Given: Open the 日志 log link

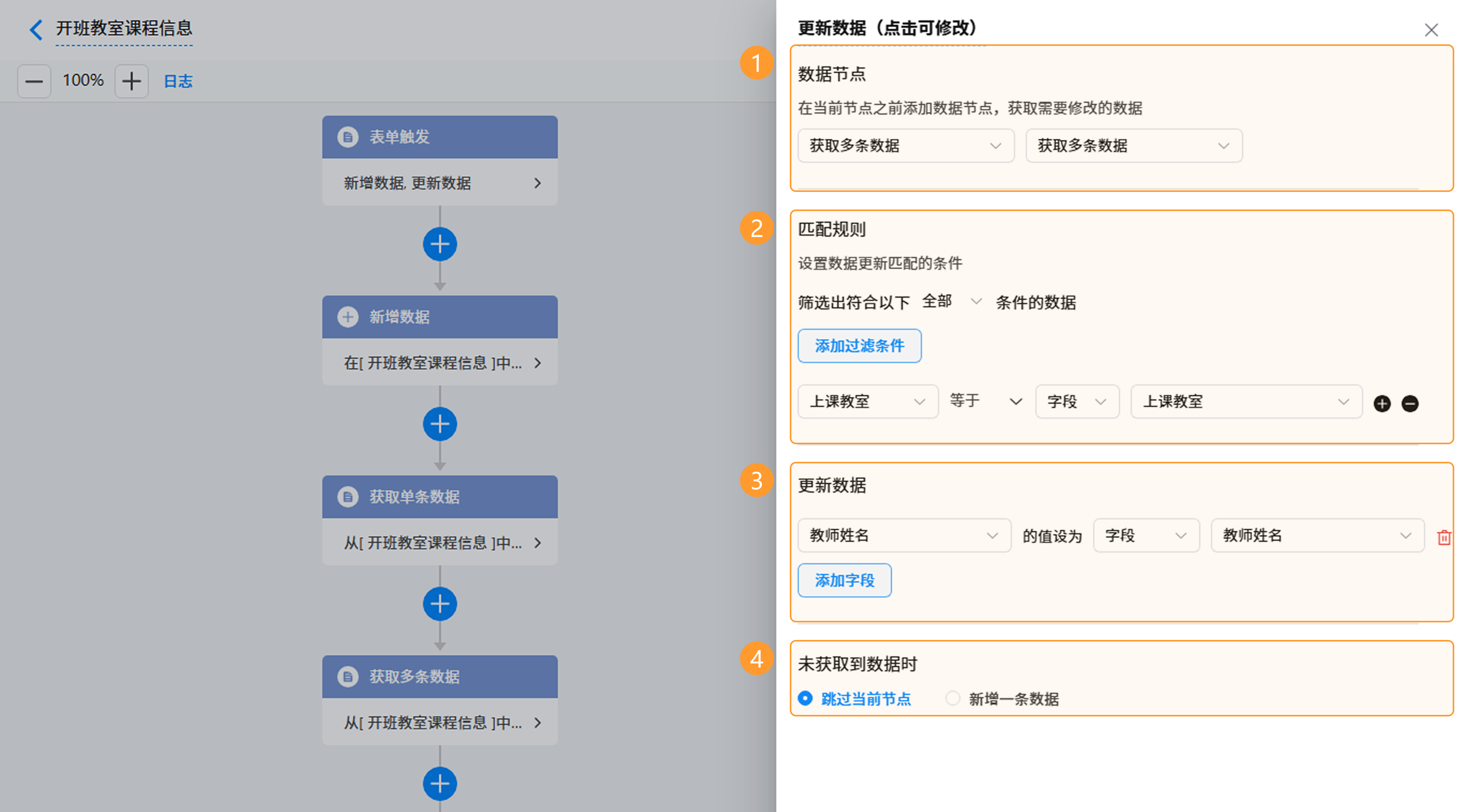Looking at the screenshot, I should (179, 81).
